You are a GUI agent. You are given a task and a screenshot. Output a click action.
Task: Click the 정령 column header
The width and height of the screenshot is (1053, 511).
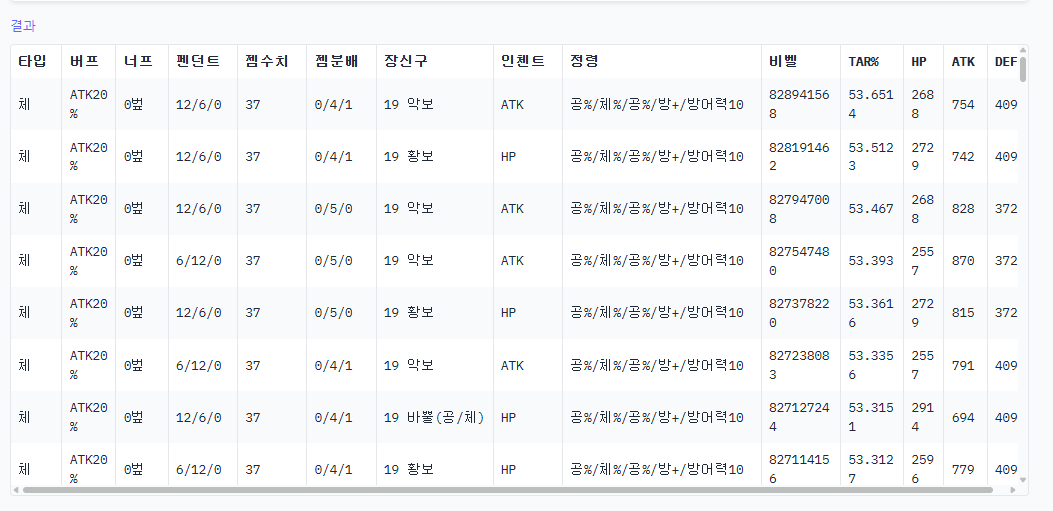(x=585, y=61)
